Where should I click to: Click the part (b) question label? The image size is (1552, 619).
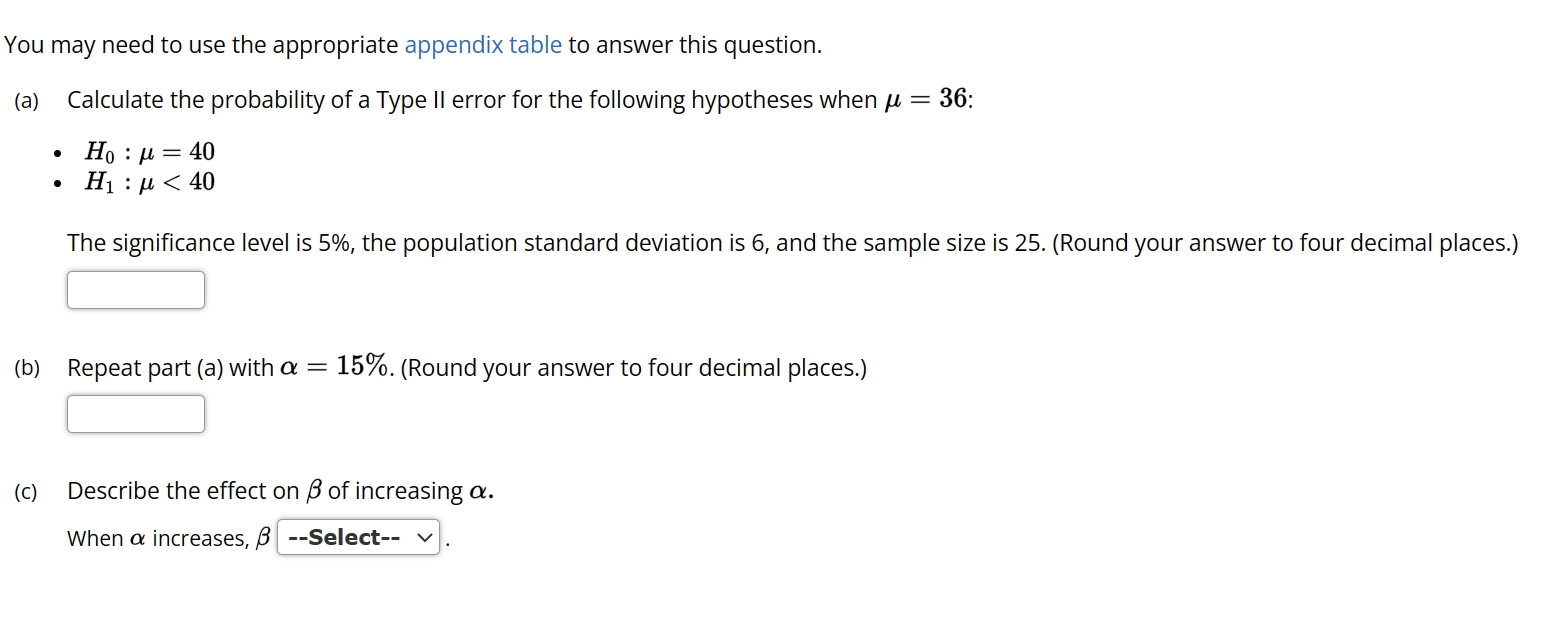click(x=26, y=368)
